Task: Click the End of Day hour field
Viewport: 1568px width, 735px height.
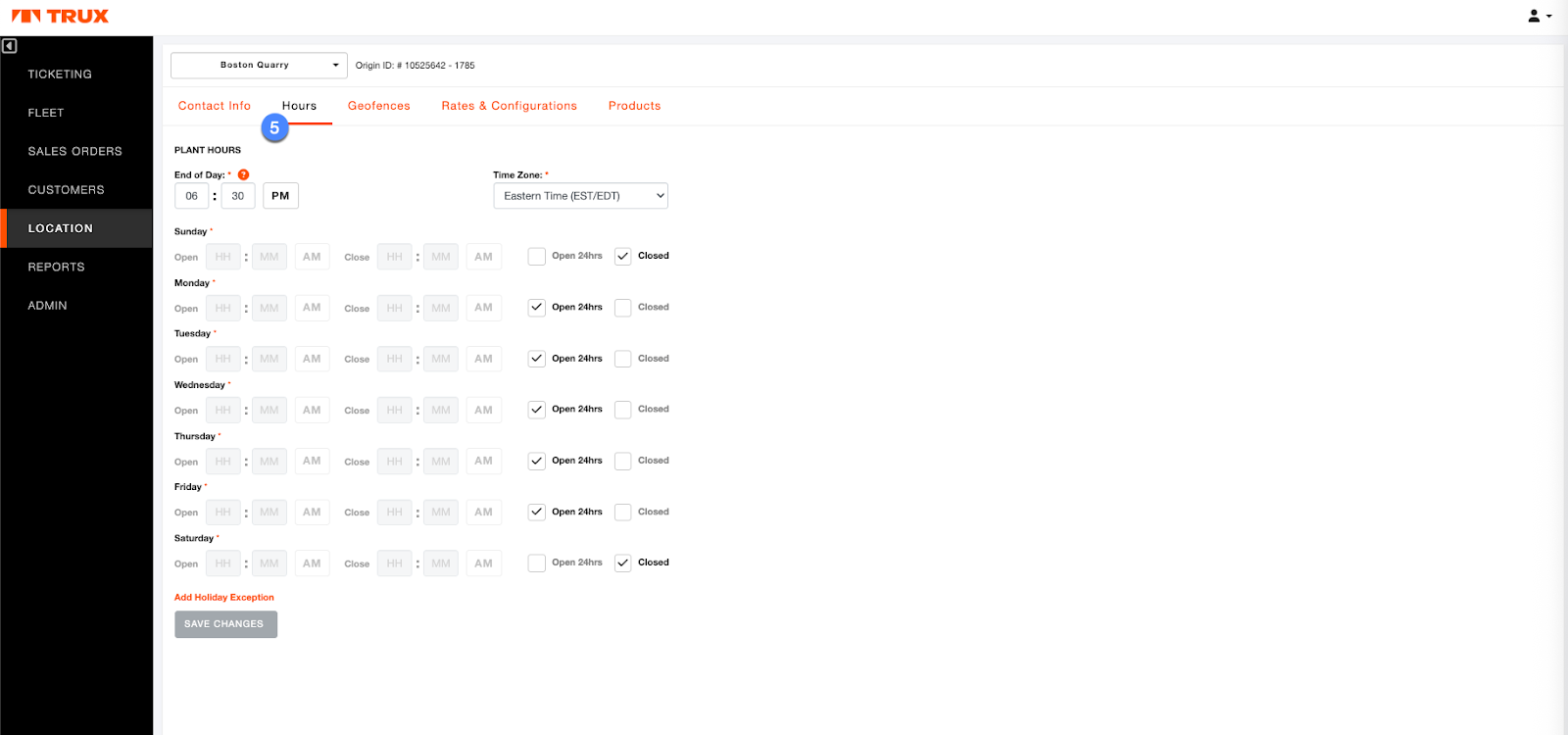Action: (192, 196)
